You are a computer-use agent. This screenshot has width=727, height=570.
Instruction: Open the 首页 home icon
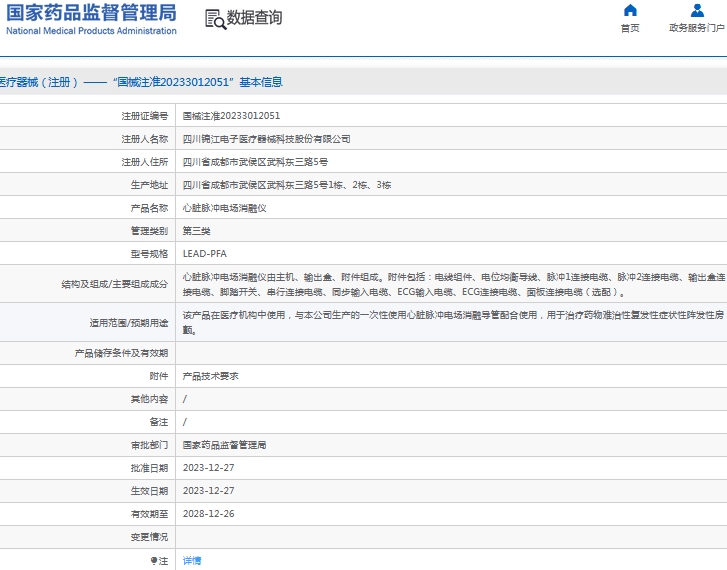point(630,10)
